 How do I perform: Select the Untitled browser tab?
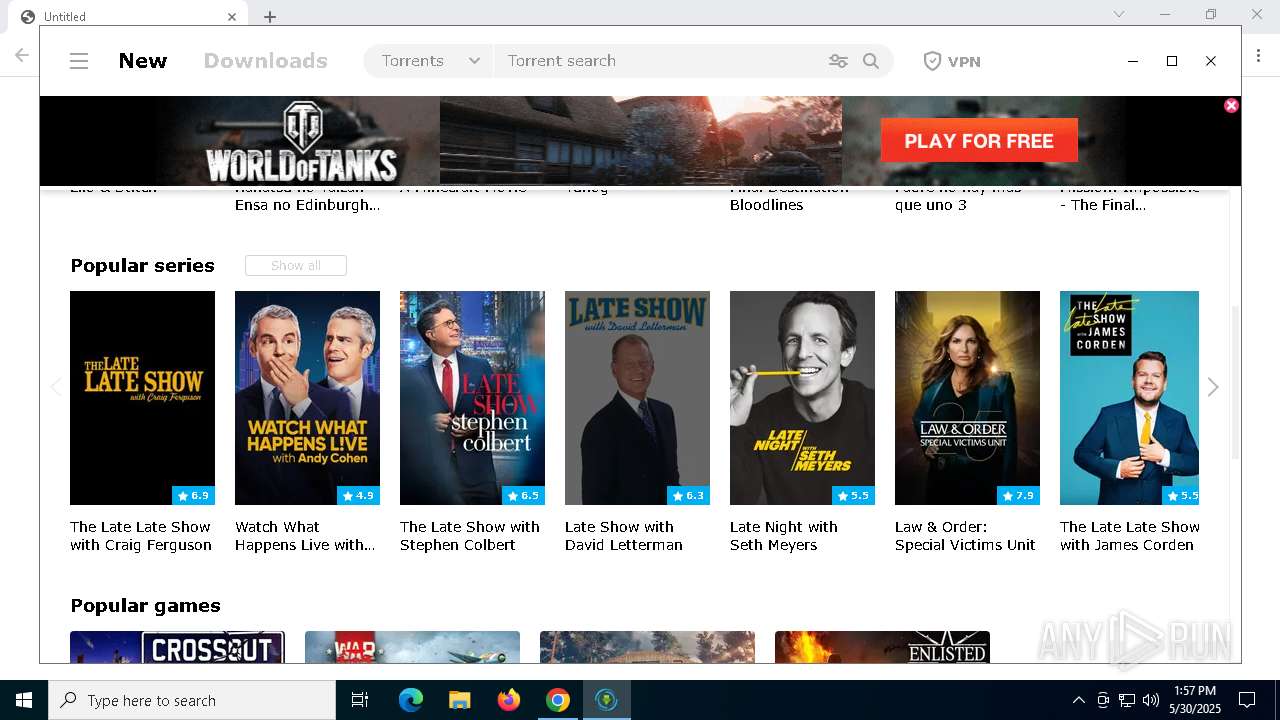point(130,16)
